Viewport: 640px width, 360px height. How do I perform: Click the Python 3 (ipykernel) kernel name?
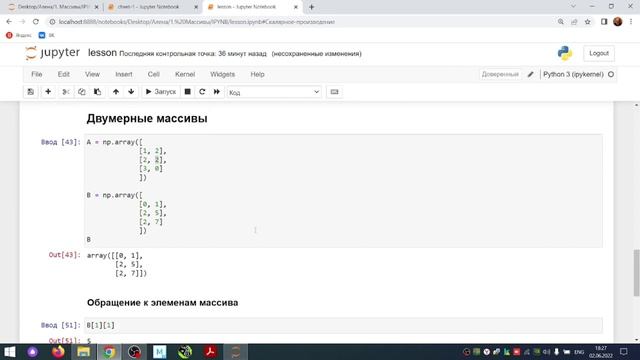573,74
